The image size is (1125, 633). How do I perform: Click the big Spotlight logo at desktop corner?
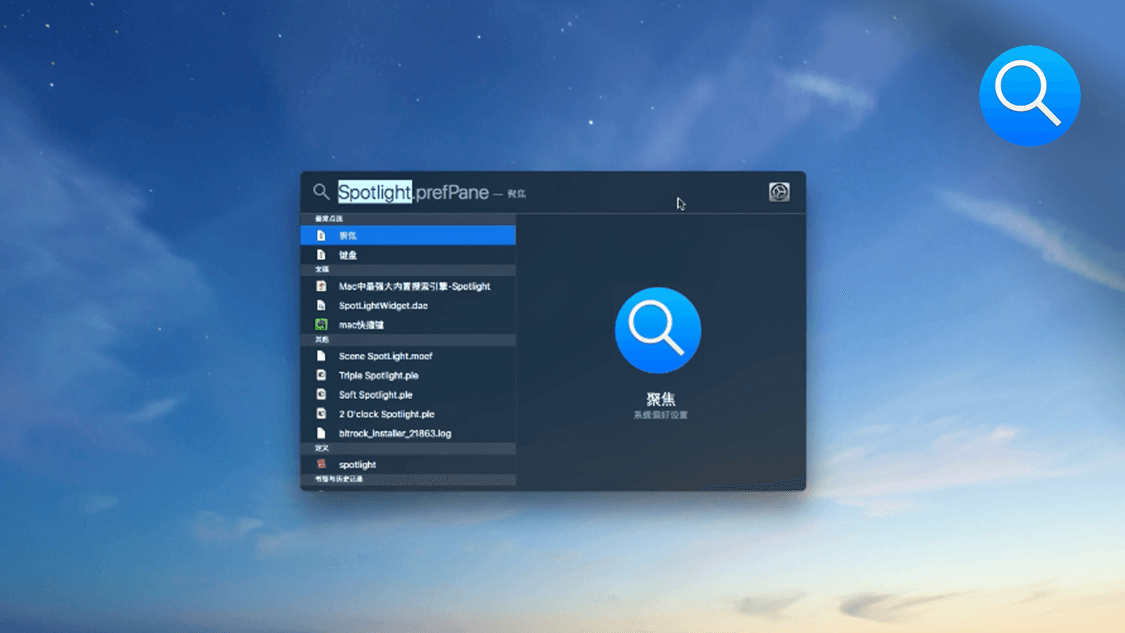[x=1029, y=96]
